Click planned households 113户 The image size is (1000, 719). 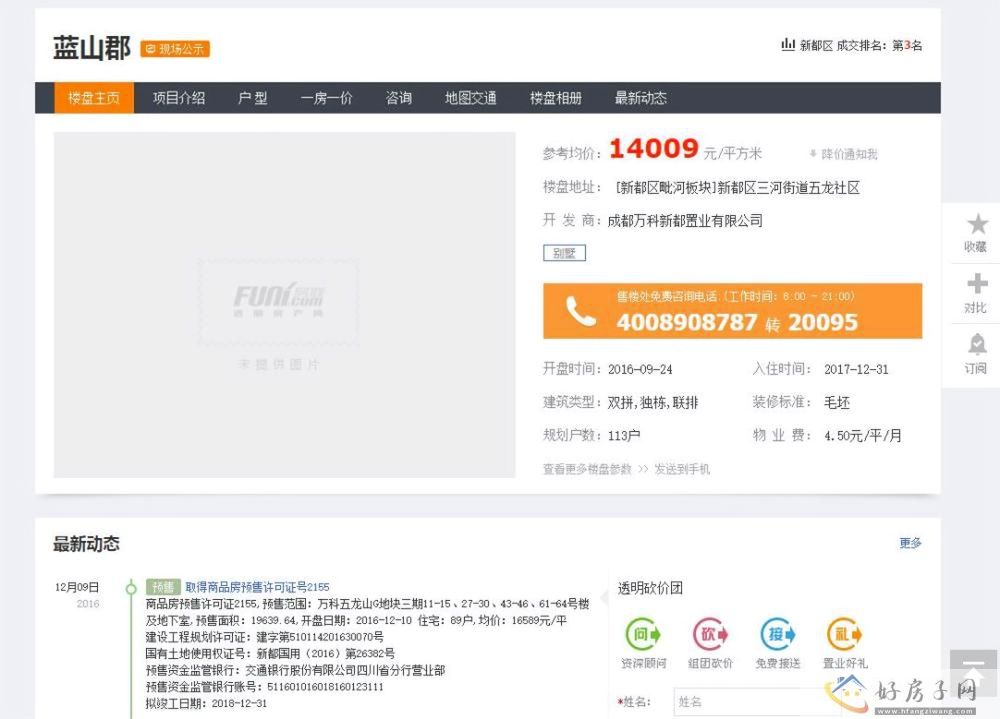pos(624,436)
